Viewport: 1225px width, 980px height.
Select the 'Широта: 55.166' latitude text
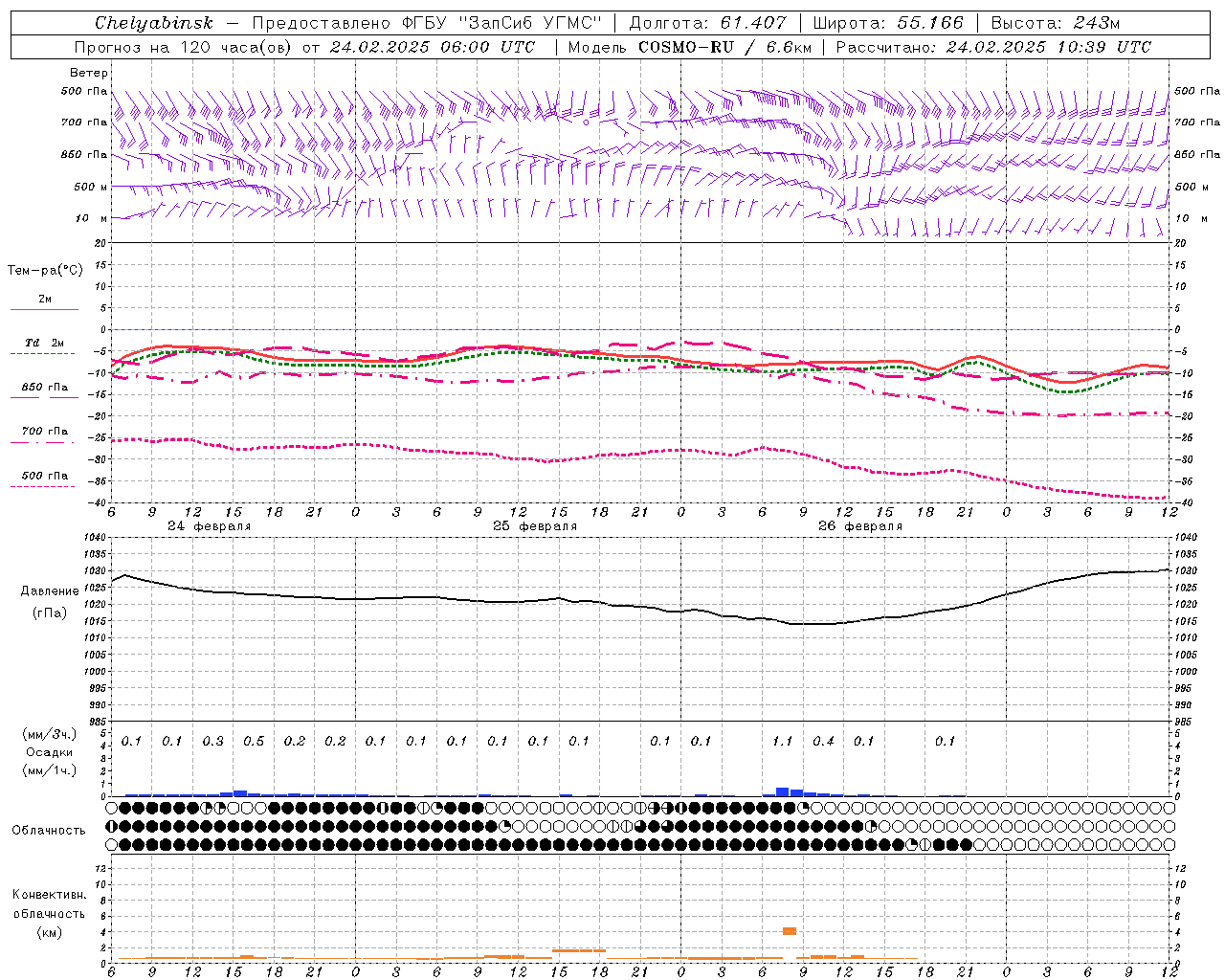coord(887,23)
